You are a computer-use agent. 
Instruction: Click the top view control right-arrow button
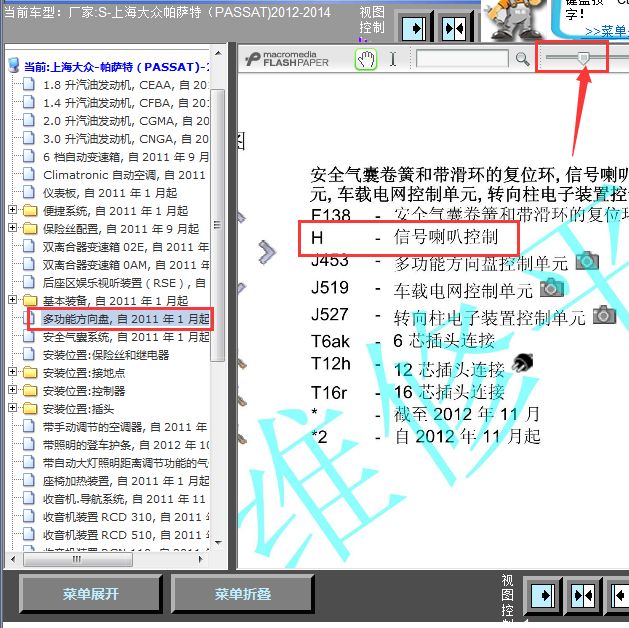click(414, 28)
